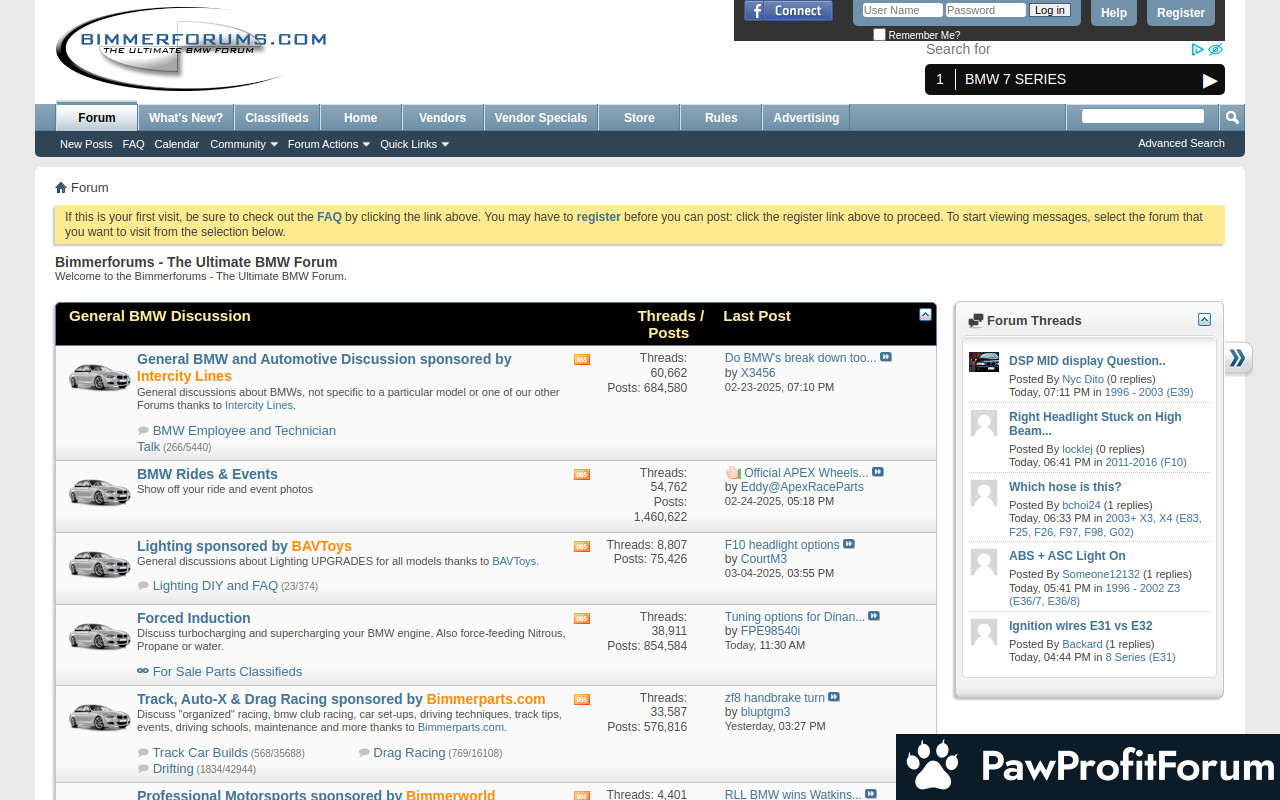Click into the User Name field

pyautogui.click(x=901, y=10)
